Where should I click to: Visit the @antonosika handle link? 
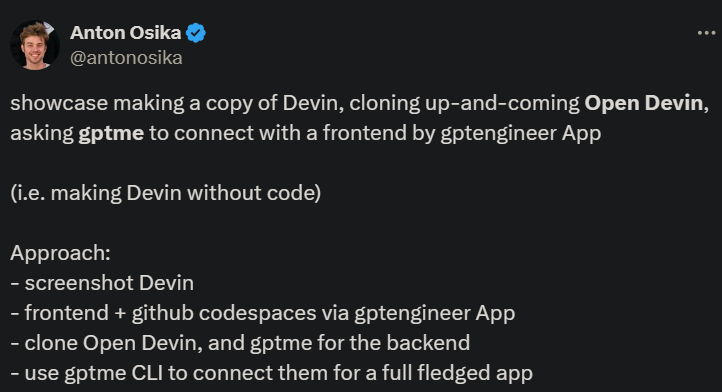(x=126, y=58)
